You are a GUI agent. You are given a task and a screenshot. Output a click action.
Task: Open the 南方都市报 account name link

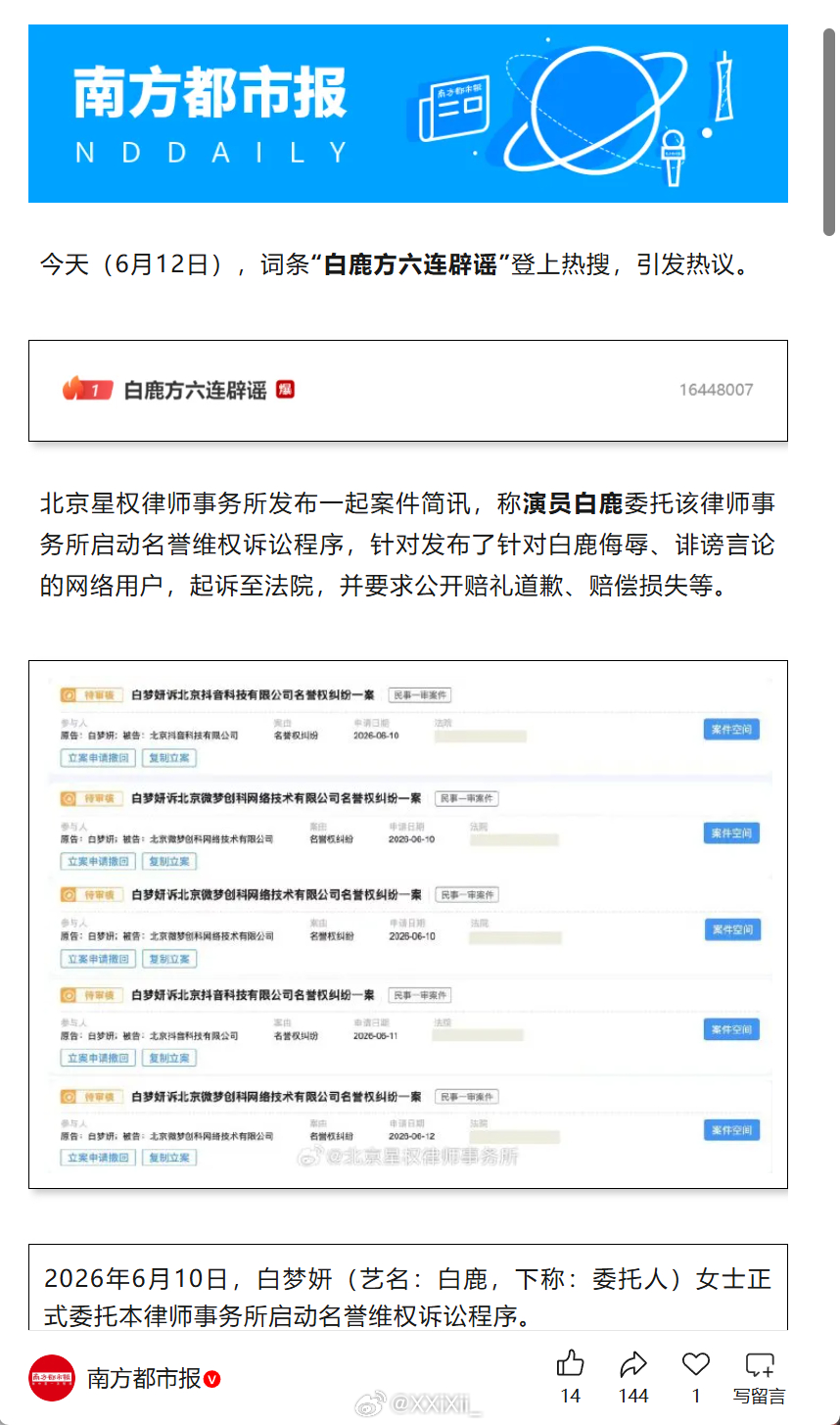tap(144, 1379)
